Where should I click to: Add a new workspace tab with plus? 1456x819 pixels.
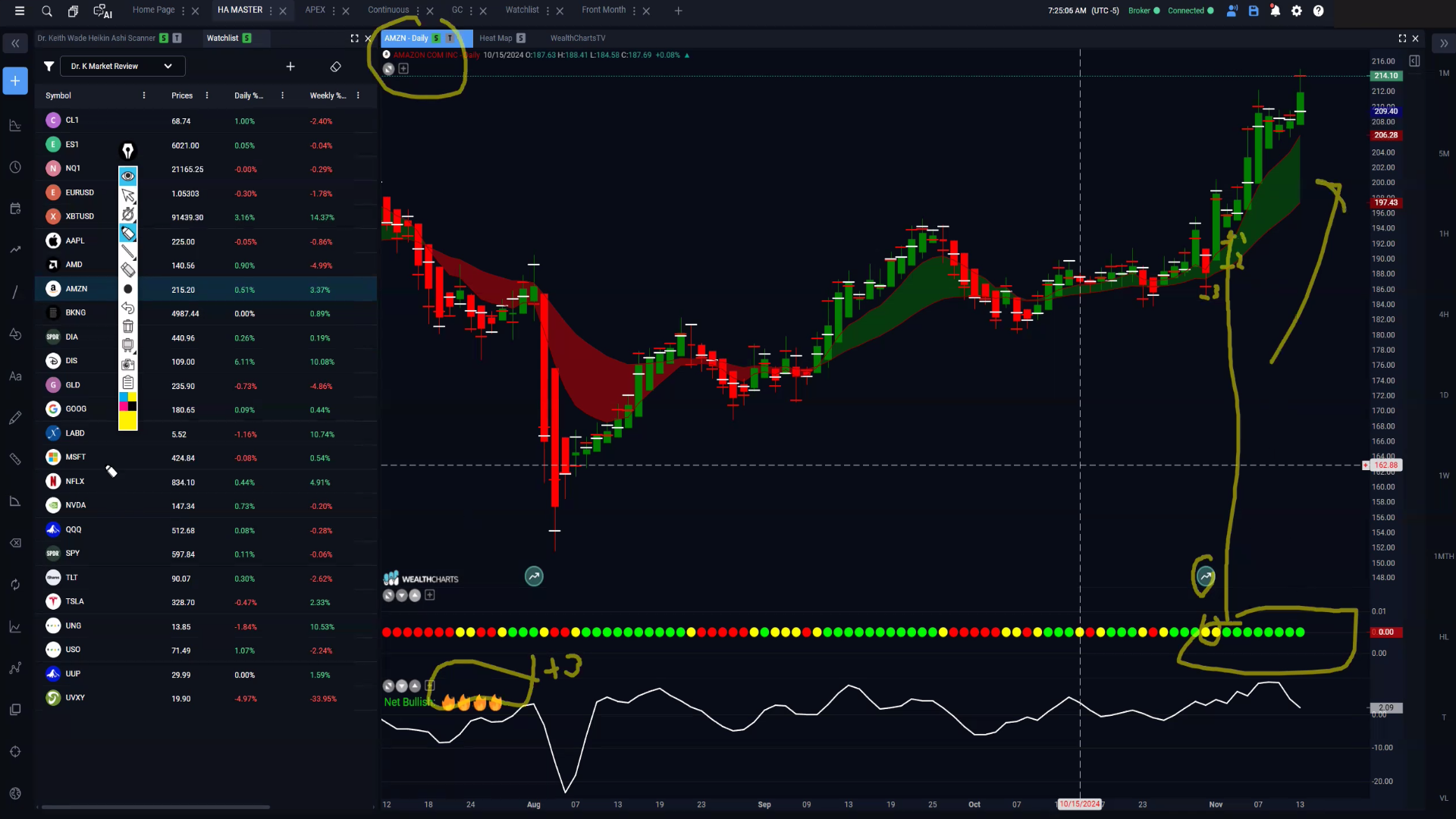pyautogui.click(x=679, y=11)
